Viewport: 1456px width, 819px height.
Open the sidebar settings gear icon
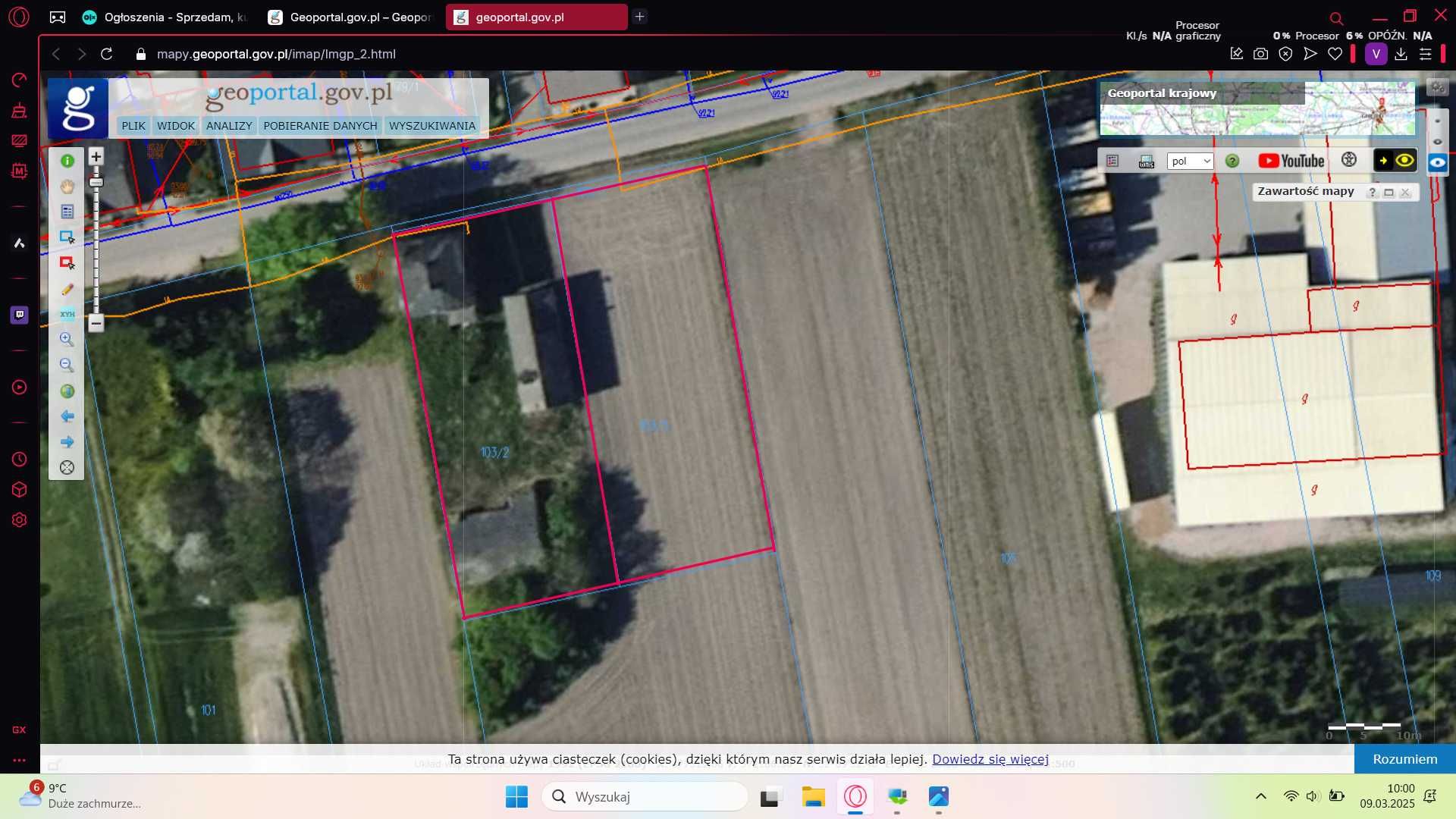tap(20, 520)
